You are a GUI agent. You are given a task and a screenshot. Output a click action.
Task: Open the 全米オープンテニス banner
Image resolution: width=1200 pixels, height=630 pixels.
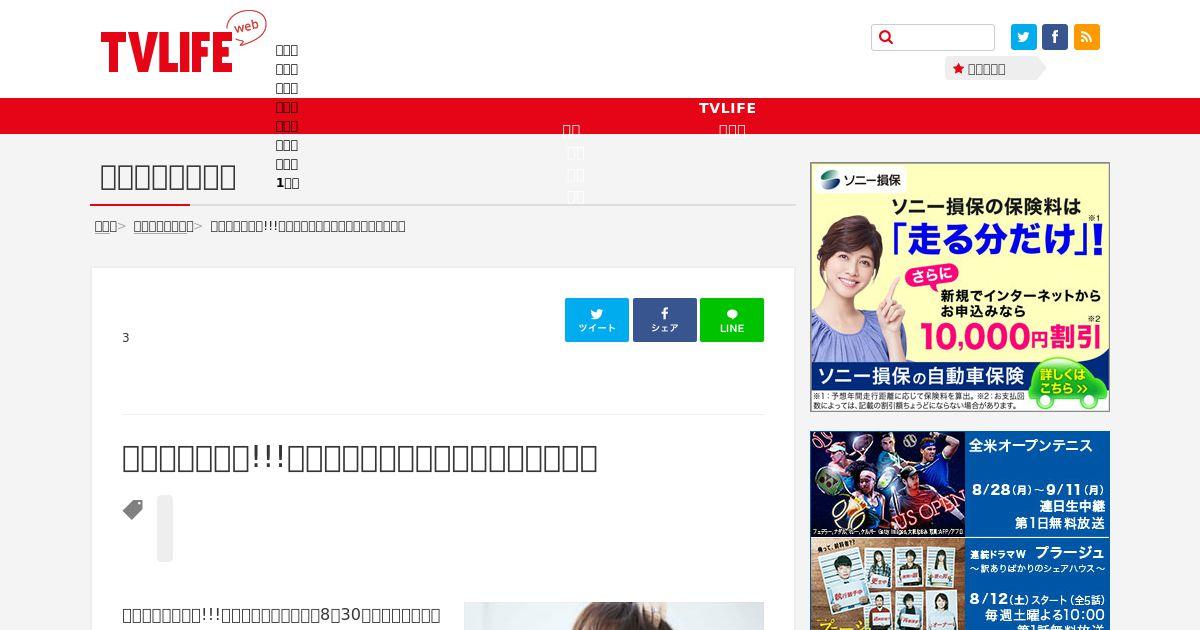coord(960,484)
